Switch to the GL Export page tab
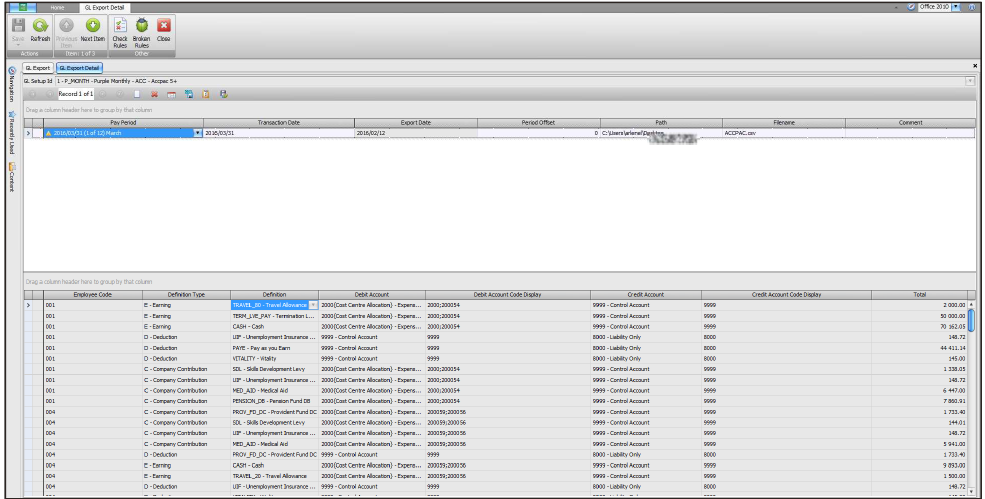985x499 pixels. tap(38, 68)
